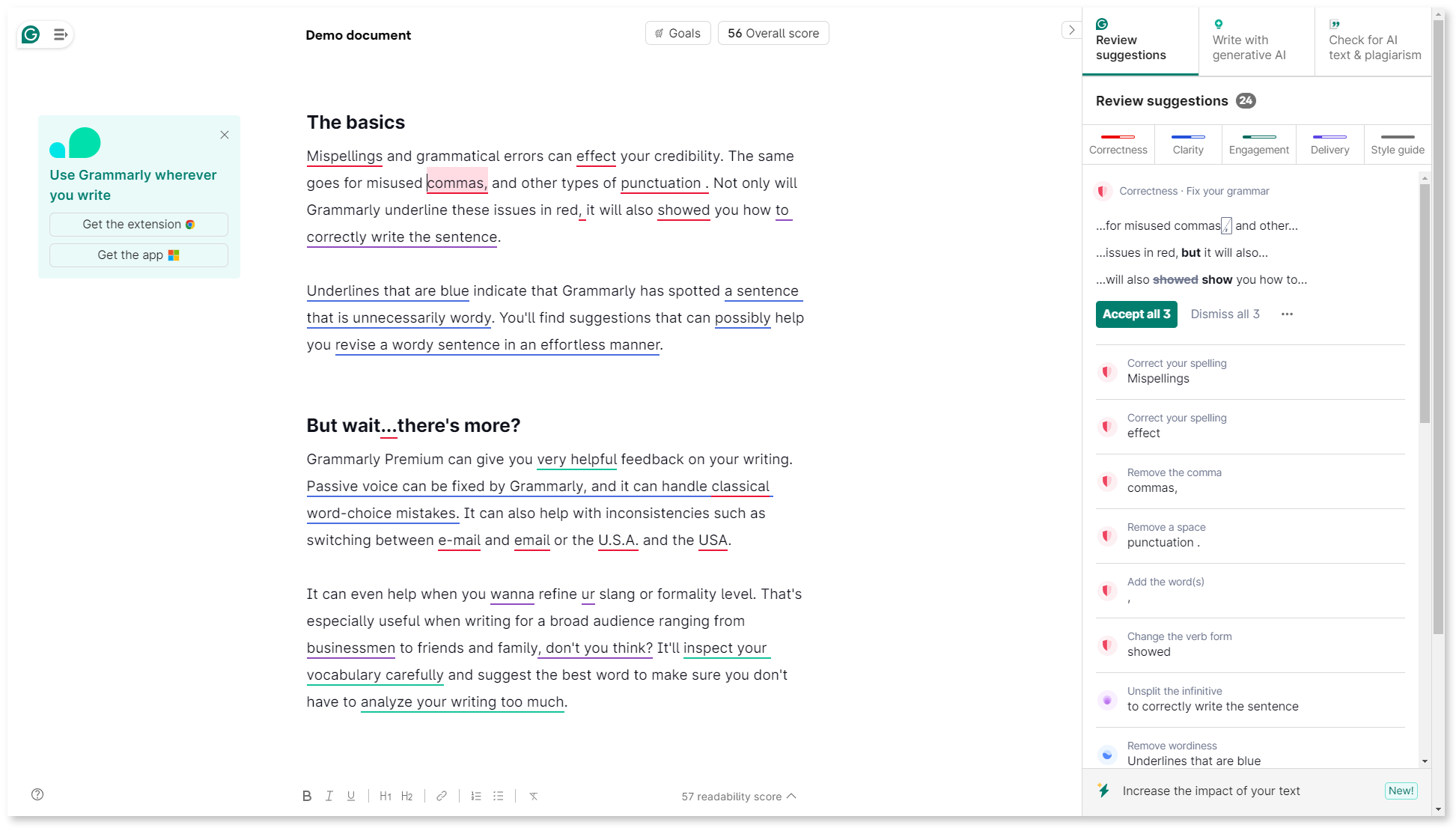Toggle italic formatting
This screenshot has width=1456, height=828.
(329, 797)
